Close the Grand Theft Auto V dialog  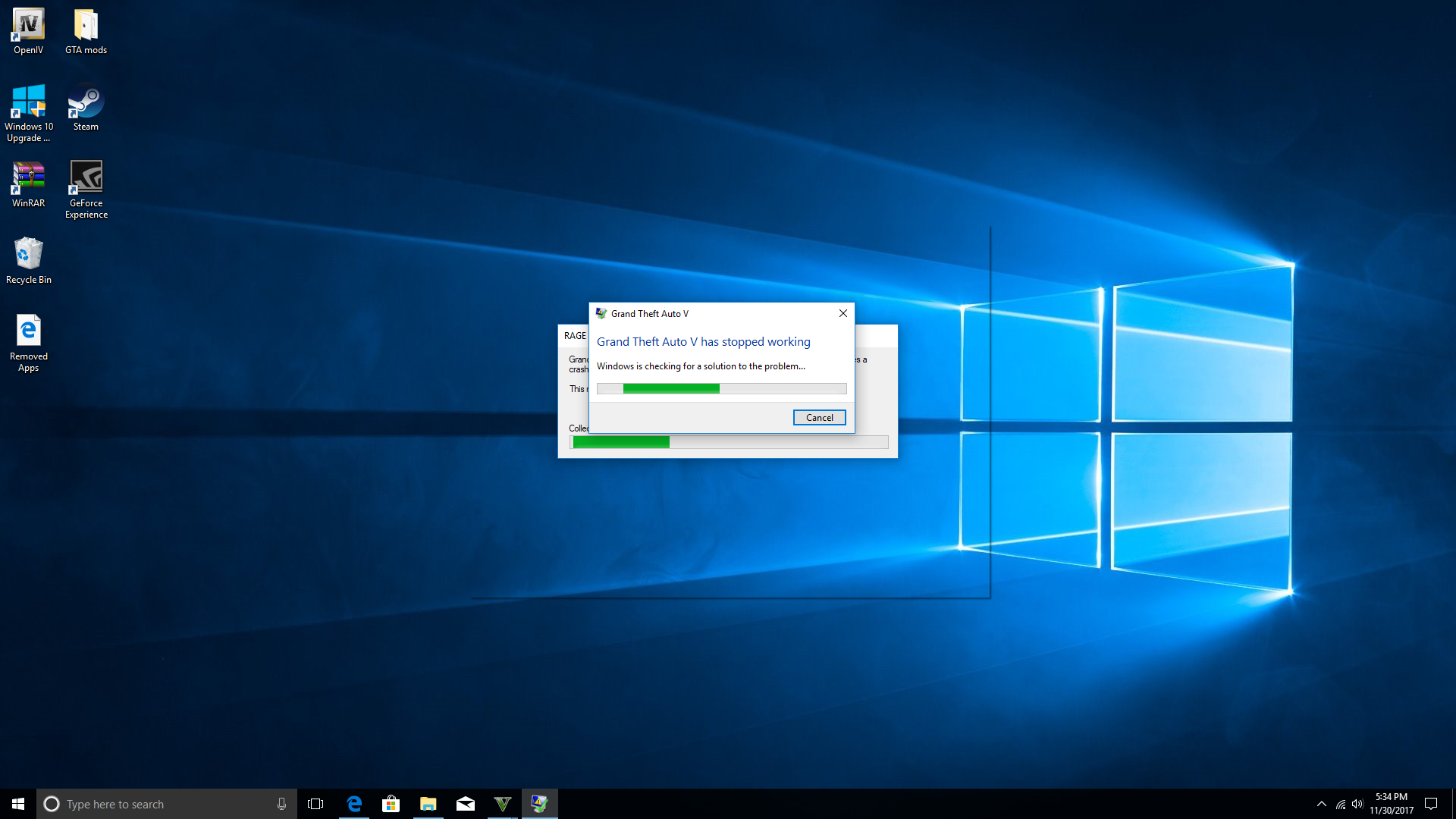pos(843,313)
